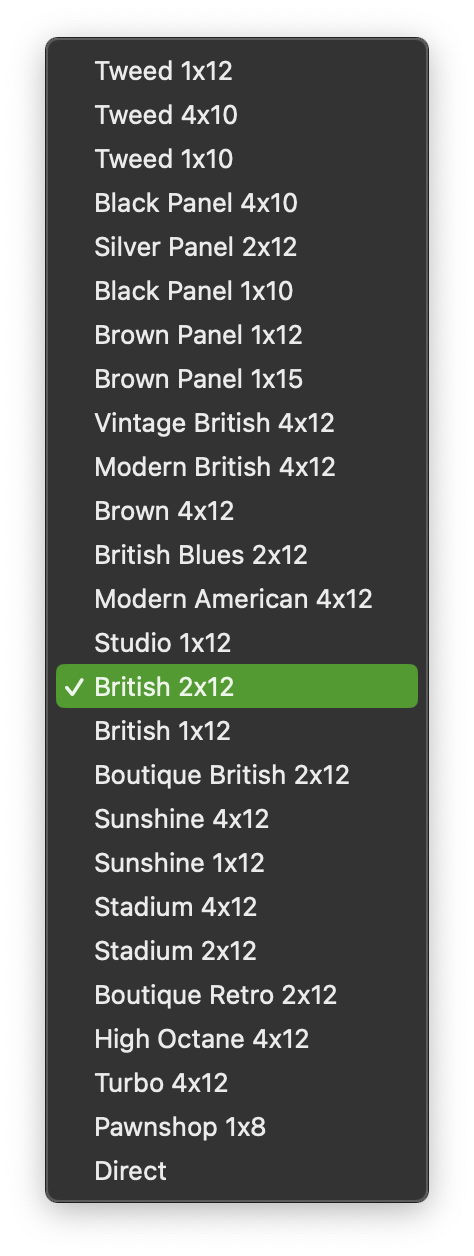Pick Boutique Retro 2x12
The width and height of the screenshot is (474, 1256).
pyautogui.click(x=237, y=995)
